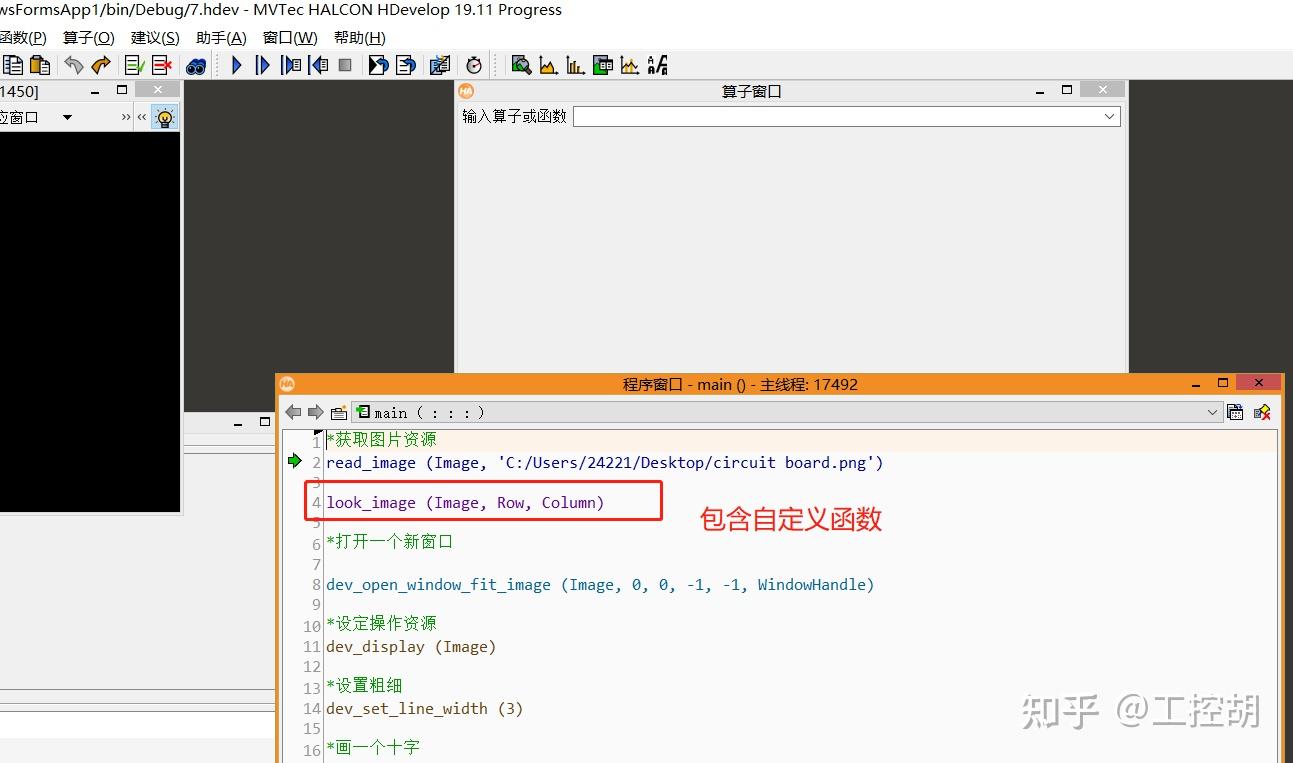The height and width of the screenshot is (763, 1293).
Task: Click the stopwatch profiler icon
Action: click(474, 65)
